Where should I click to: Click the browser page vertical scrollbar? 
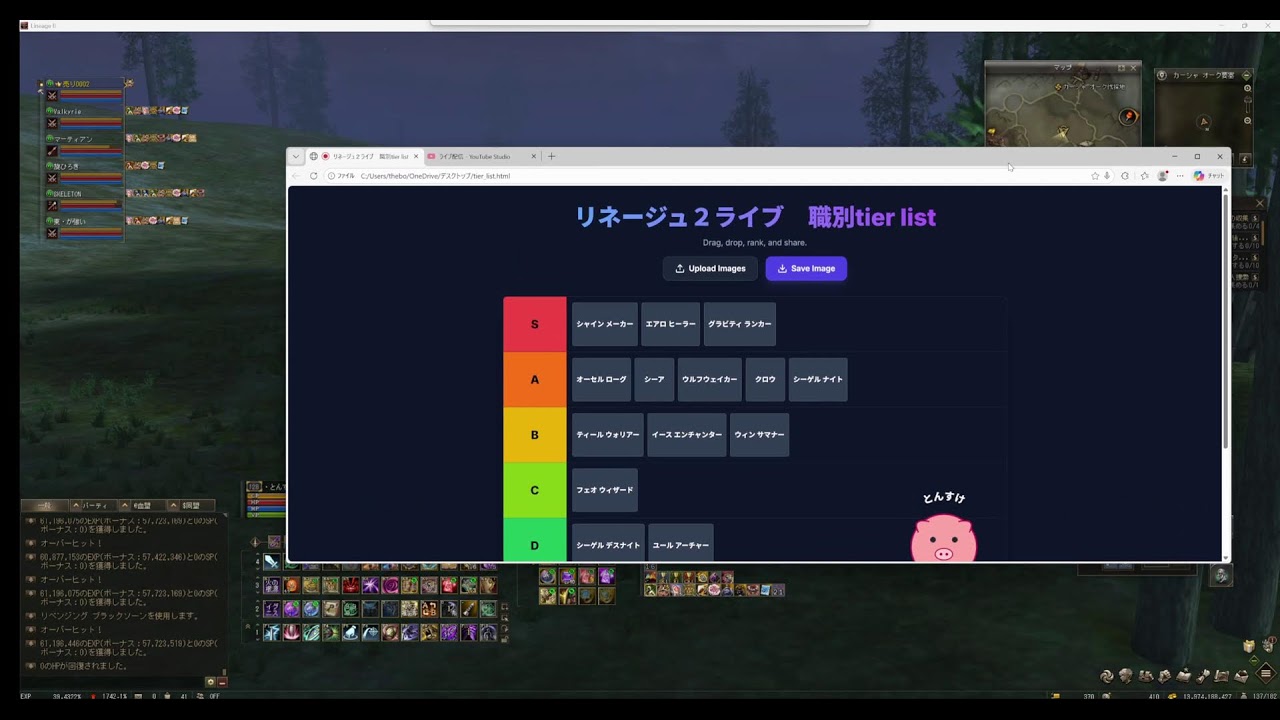(1226, 320)
